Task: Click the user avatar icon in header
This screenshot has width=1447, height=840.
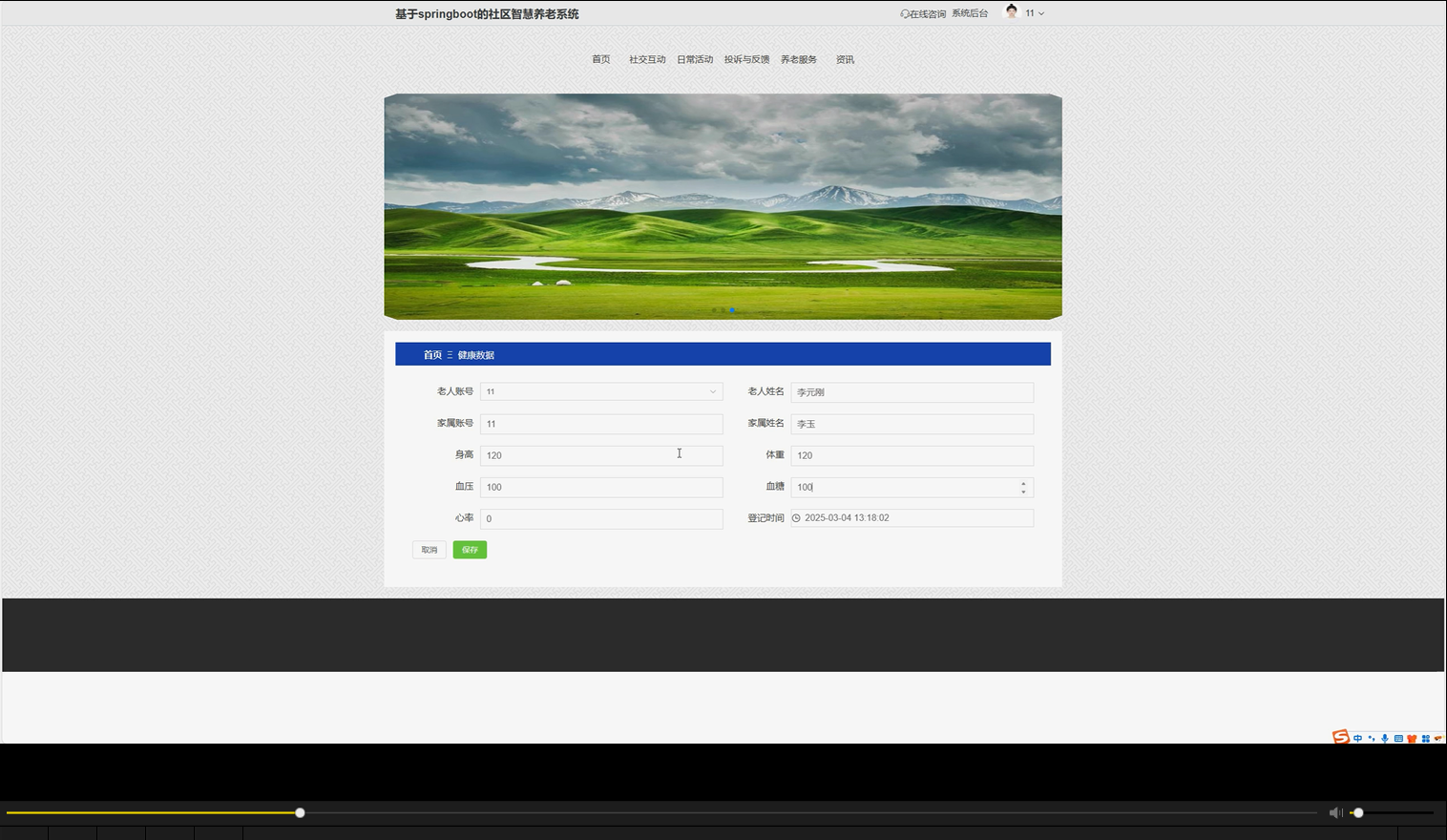Action: [x=1012, y=12]
